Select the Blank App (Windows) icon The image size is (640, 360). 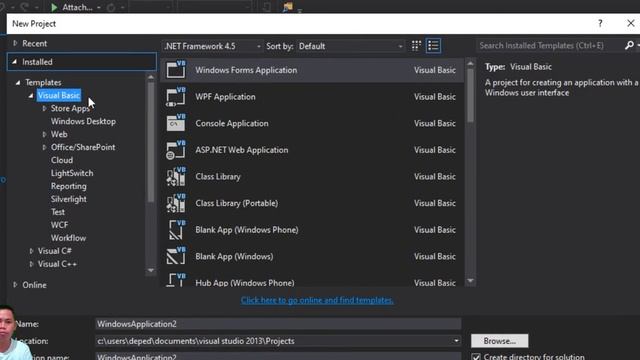tap(176, 256)
